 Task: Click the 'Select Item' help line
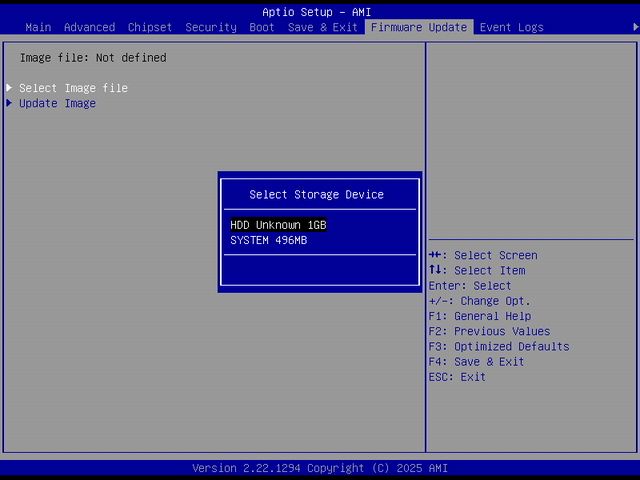[477, 271]
